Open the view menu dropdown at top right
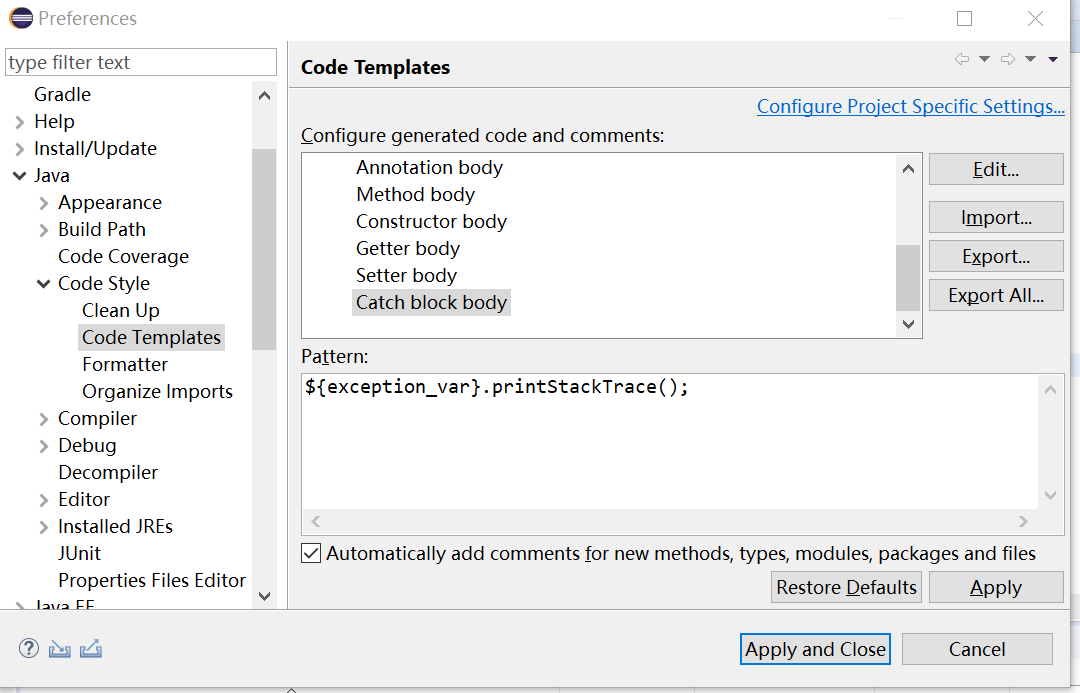Image resolution: width=1080 pixels, height=693 pixels. 1052,59
